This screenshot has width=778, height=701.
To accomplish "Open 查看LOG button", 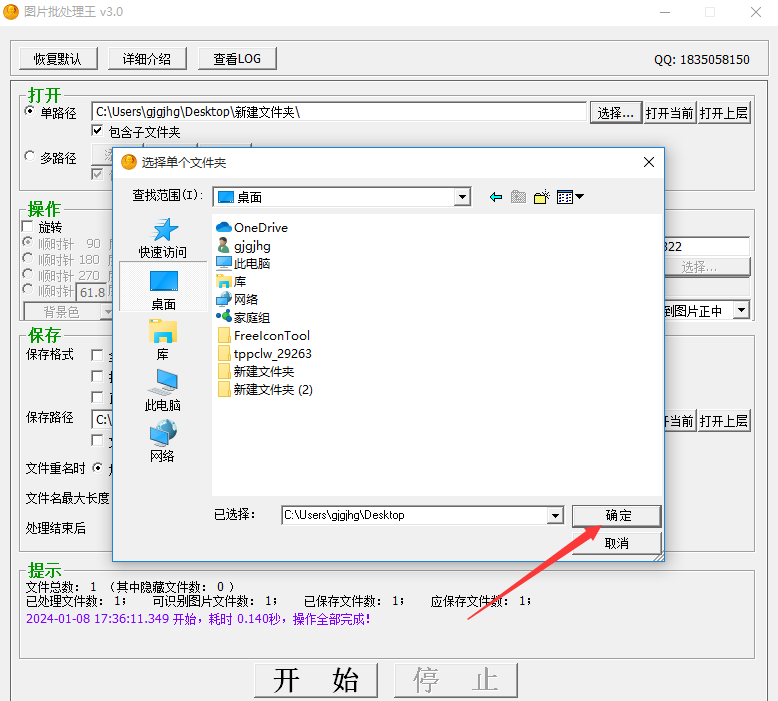I will click(237, 59).
